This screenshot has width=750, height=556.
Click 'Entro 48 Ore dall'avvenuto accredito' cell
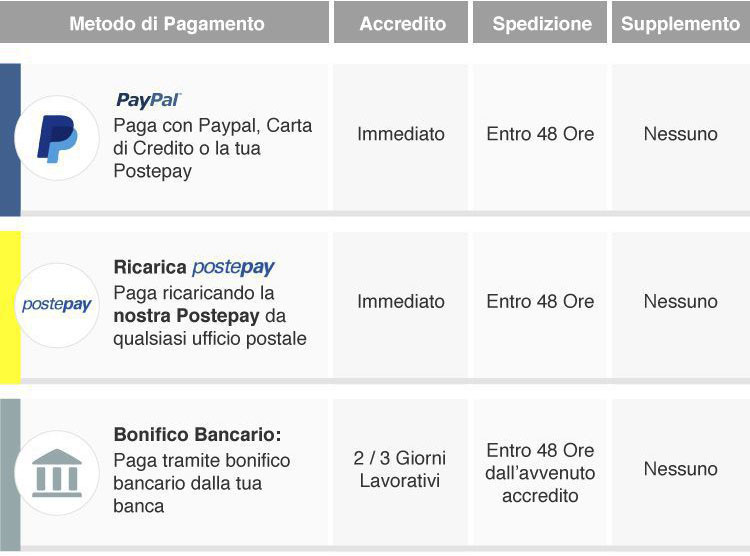pyautogui.click(x=540, y=473)
